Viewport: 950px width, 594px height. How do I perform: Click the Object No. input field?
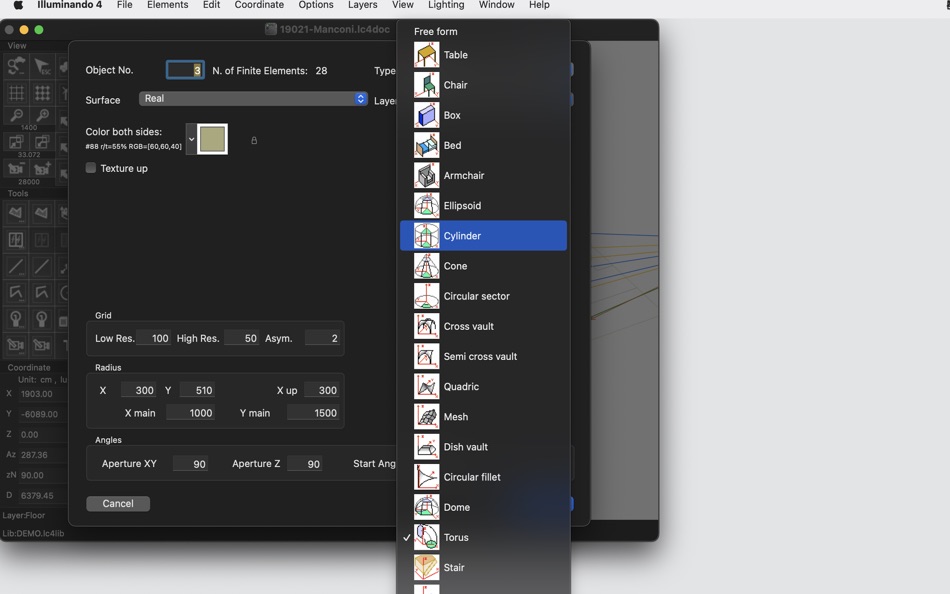(x=185, y=70)
